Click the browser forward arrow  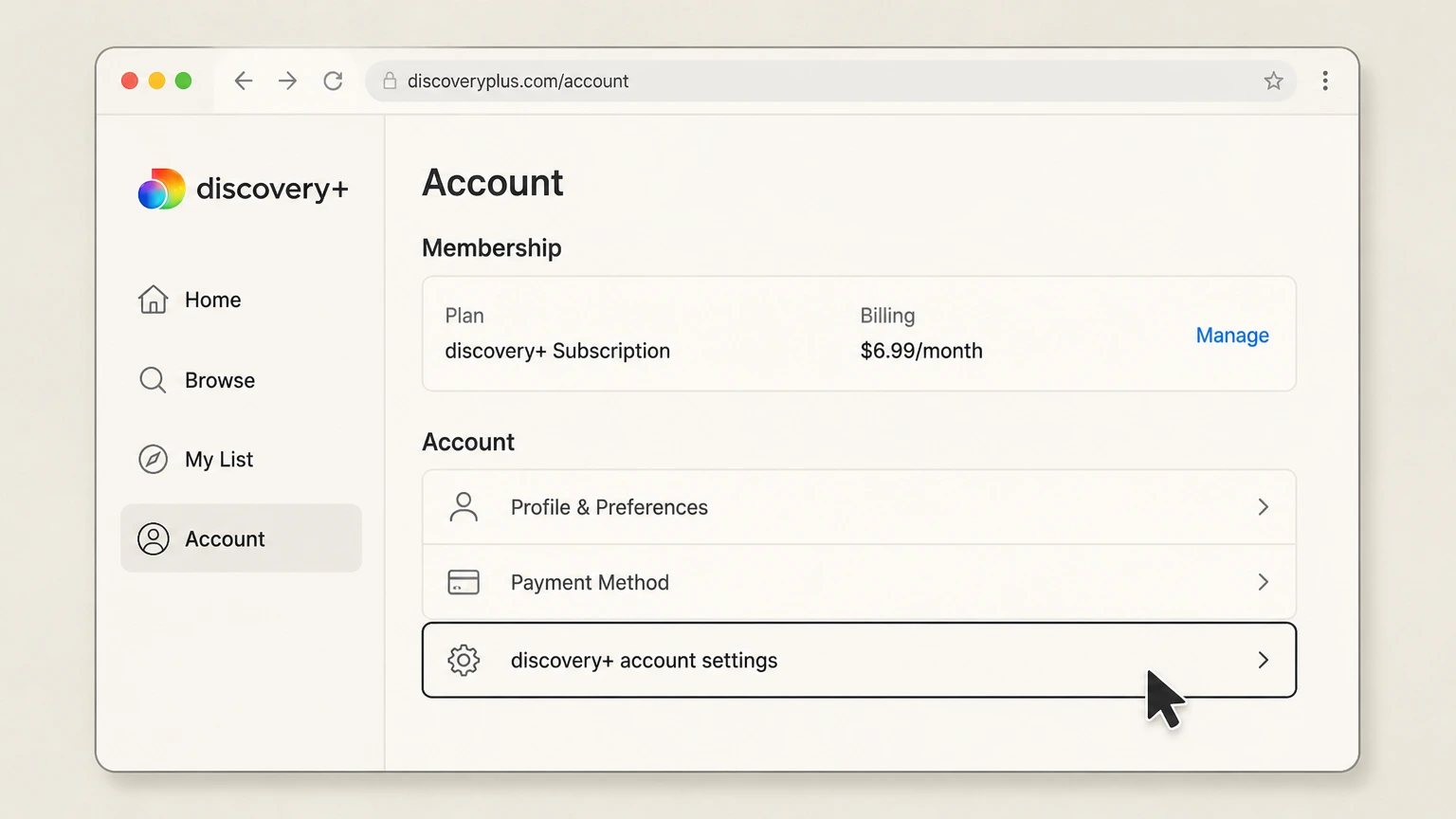tap(287, 81)
